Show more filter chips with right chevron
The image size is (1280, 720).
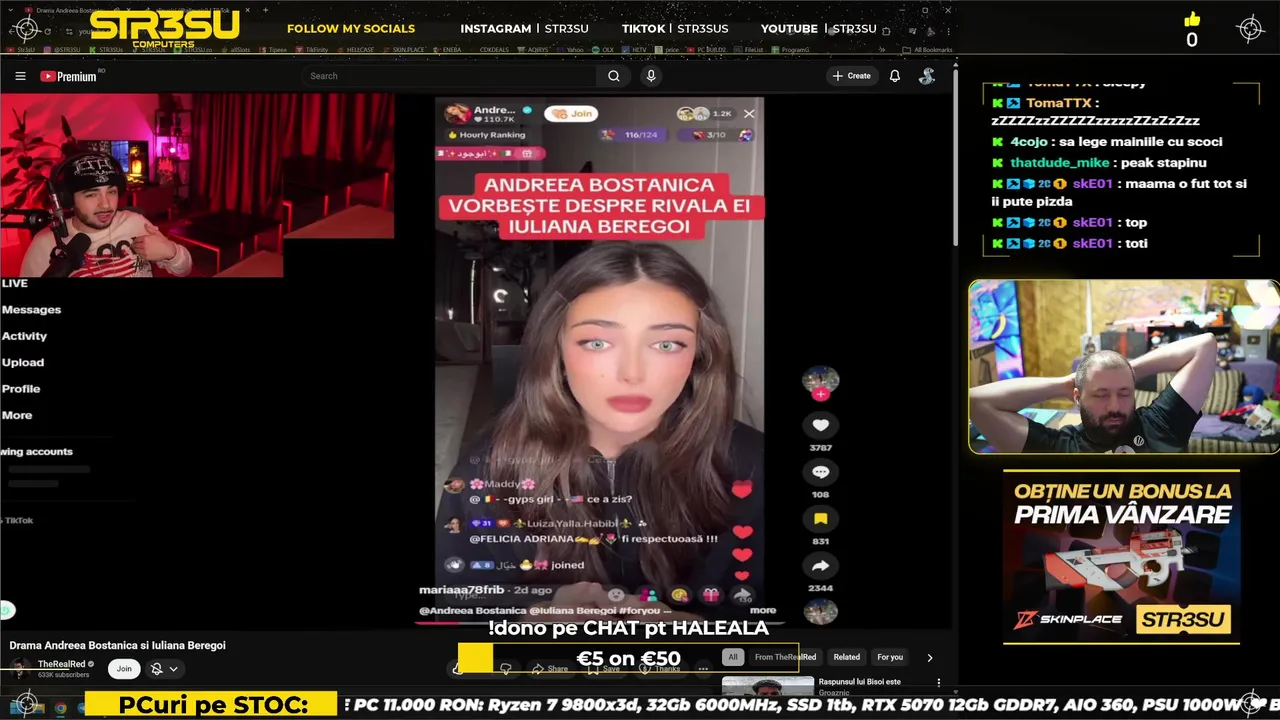[930, 657]
